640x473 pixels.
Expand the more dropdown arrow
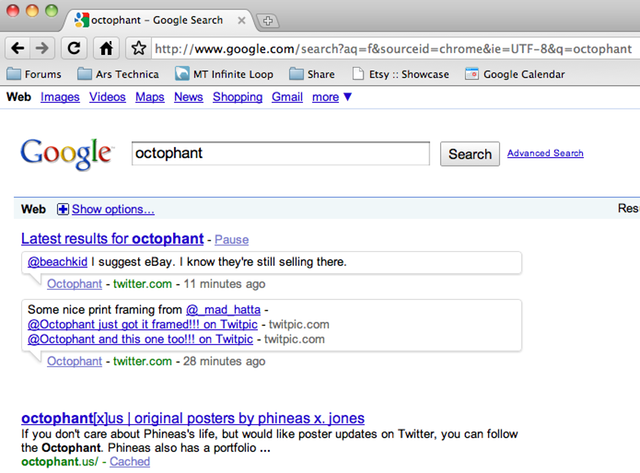tap(347, 97)
